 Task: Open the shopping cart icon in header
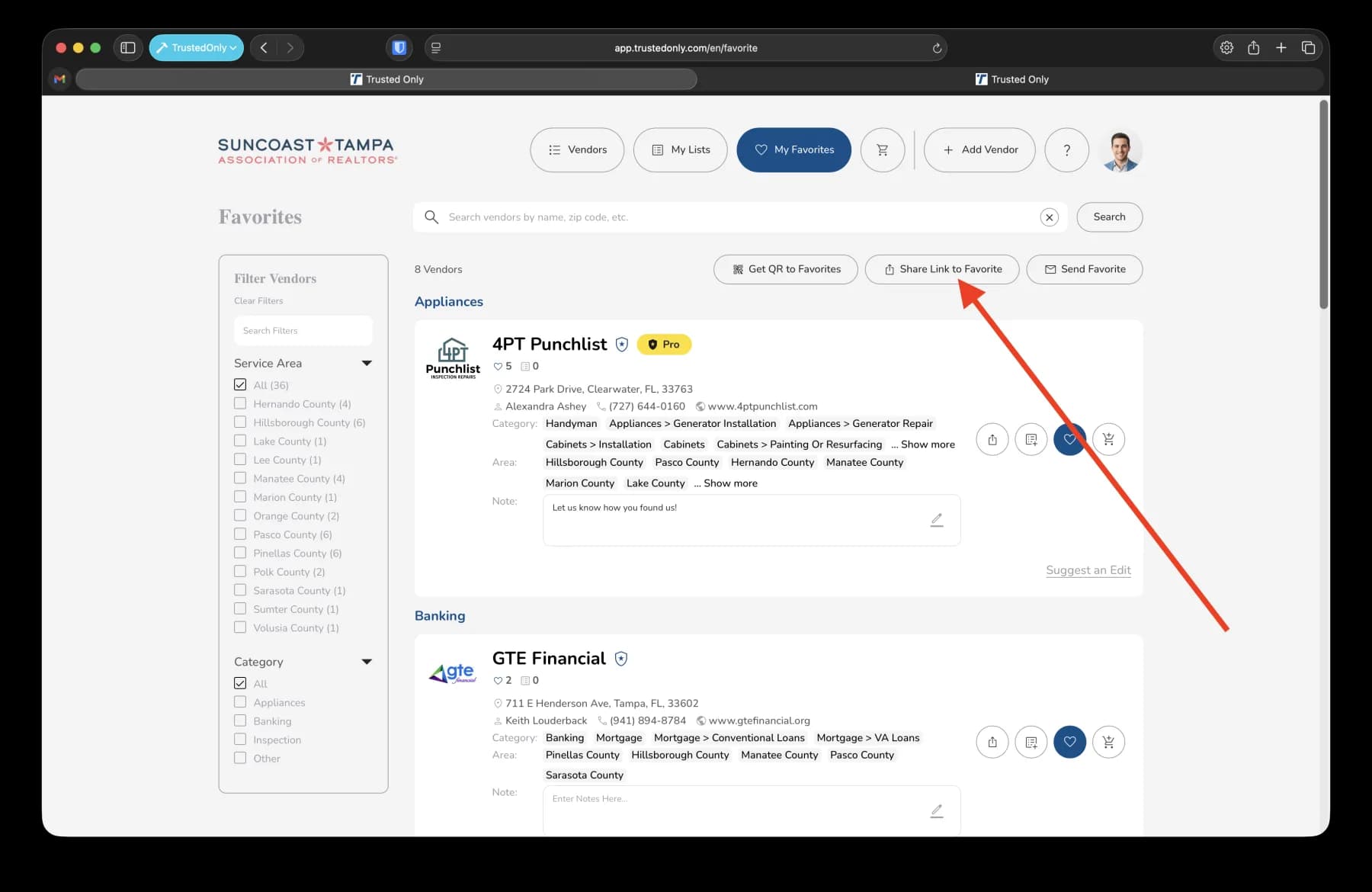point(883,150)
